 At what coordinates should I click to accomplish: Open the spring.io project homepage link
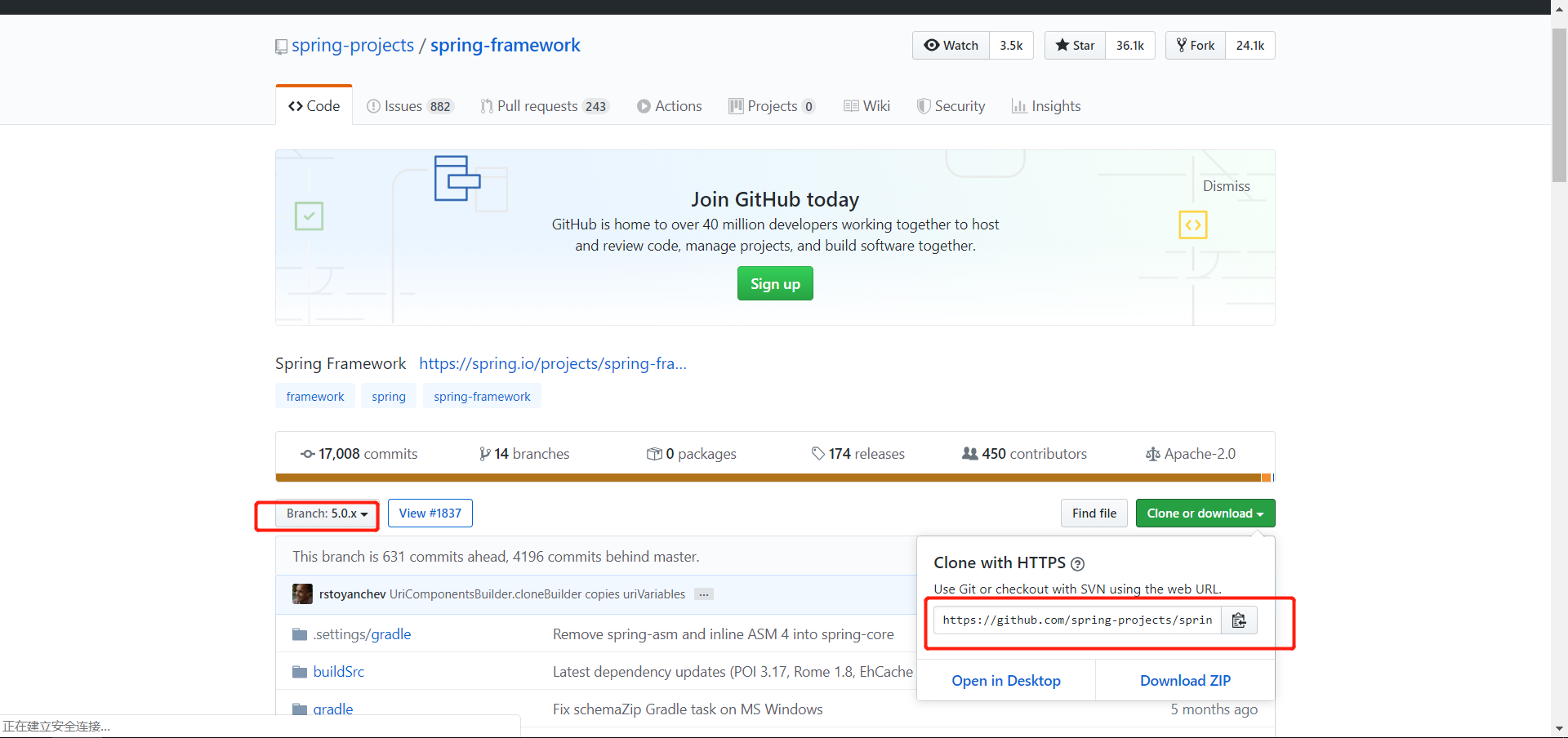pos(553,363)
